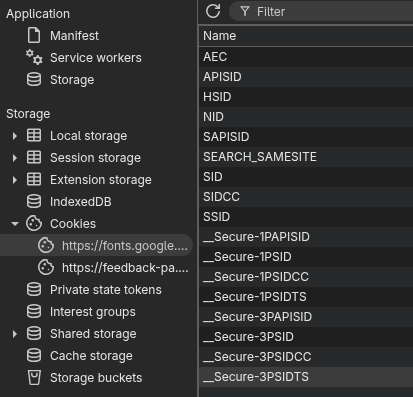Click the Service workers gears icon
Viewport: 413px width, 397px height.
tap(34, 57)
